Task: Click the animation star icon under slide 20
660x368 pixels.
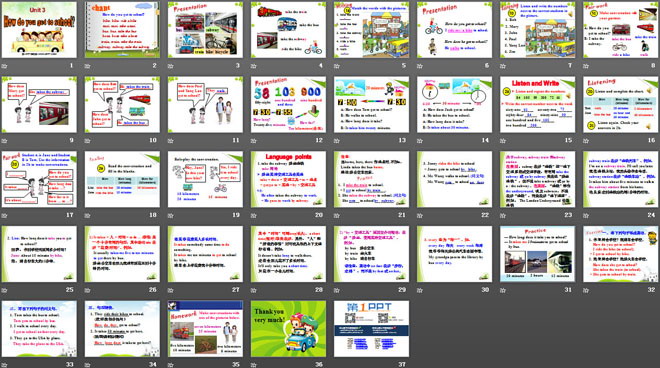Action: pos(253,216)
